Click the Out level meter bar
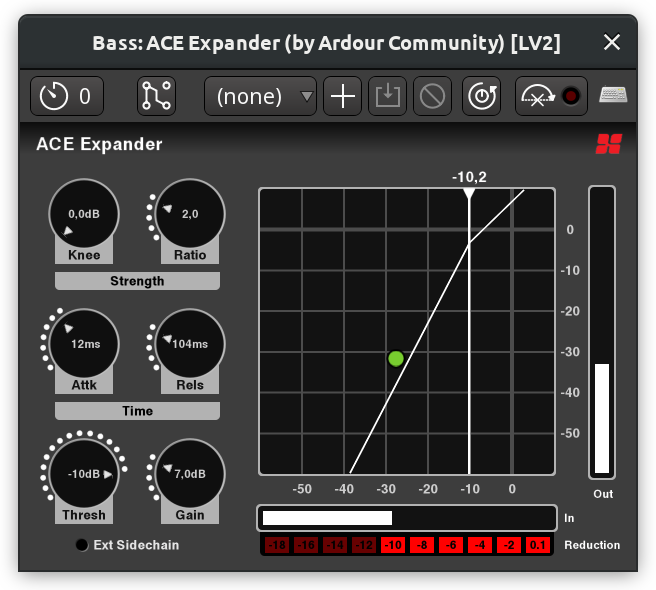 602,332
